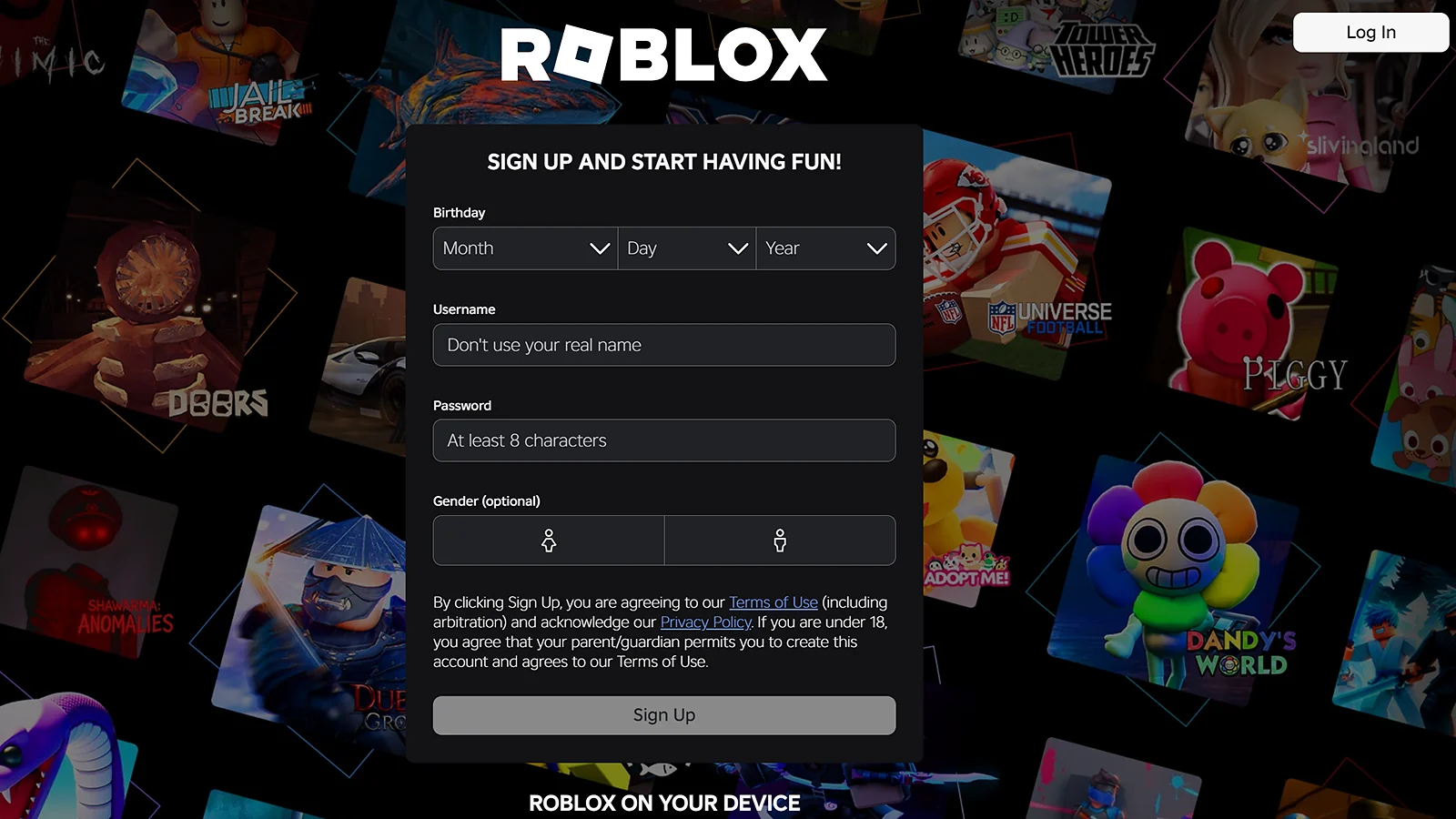The width and height of the screenshot is (1456, 819).
Task: Click the Adopt Me game thumbnail
Action: (x=966, y=519)
